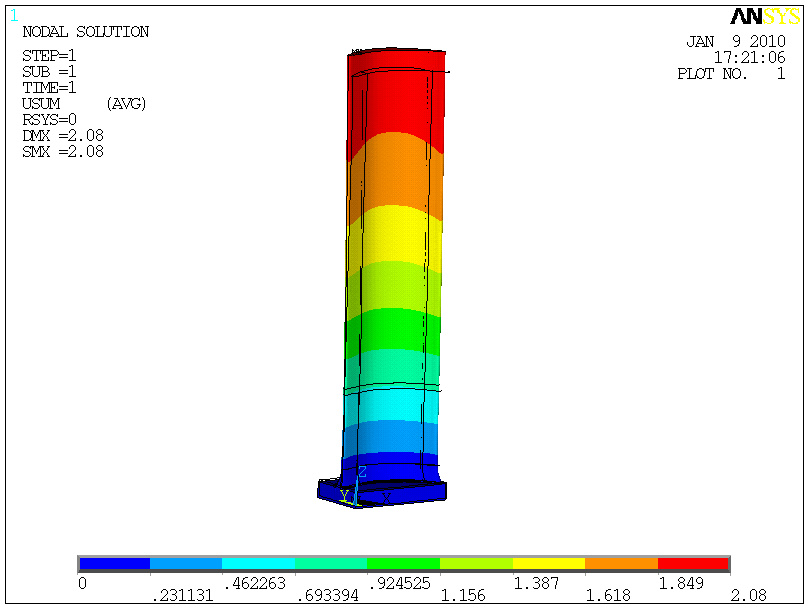Viewport: 810px width, 610px height.
Task: Click the USUM label
Action: pos(41,103)
